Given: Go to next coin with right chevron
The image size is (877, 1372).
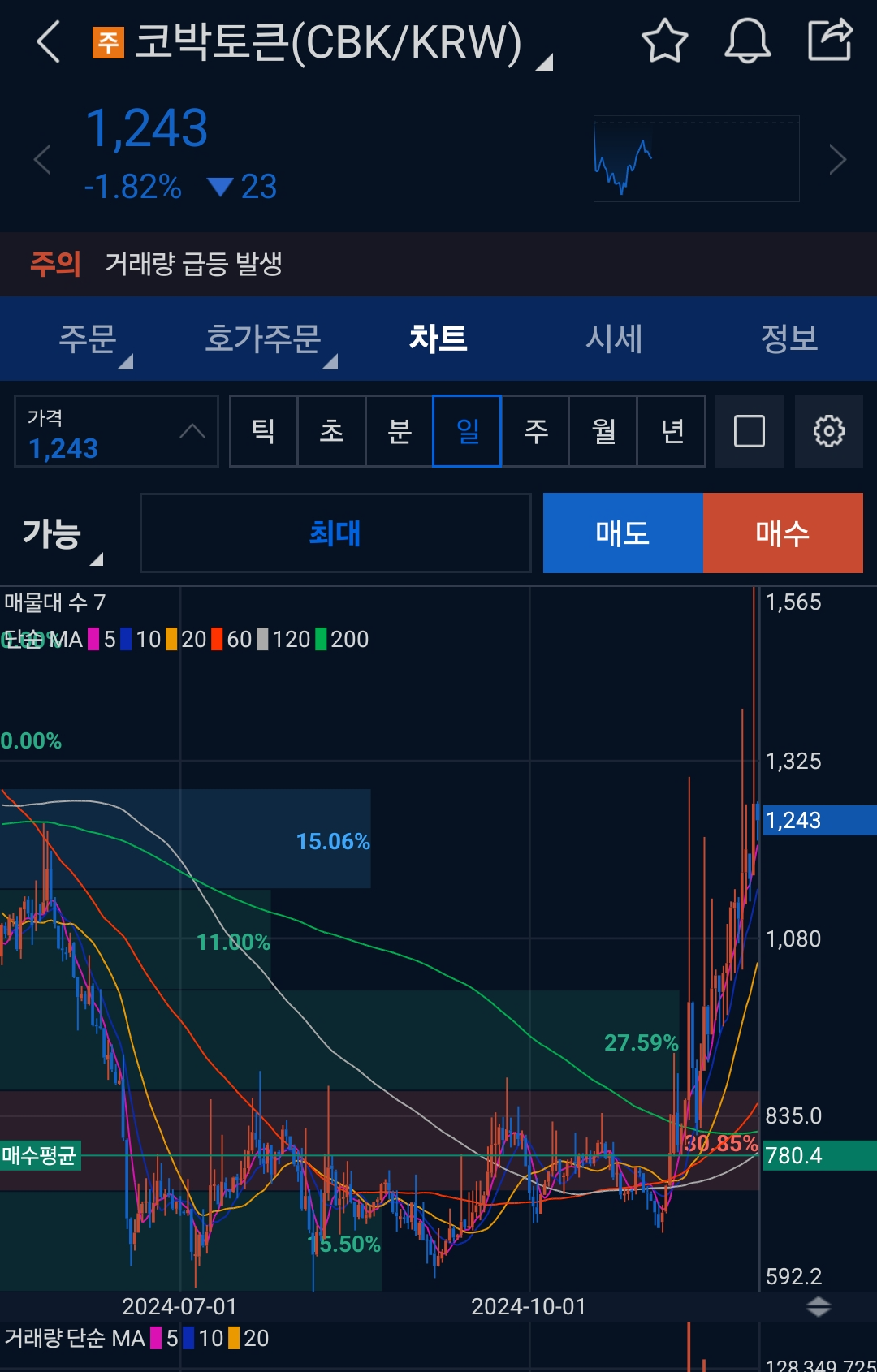Looking at the screenshot, I should (x=837, y=159).
